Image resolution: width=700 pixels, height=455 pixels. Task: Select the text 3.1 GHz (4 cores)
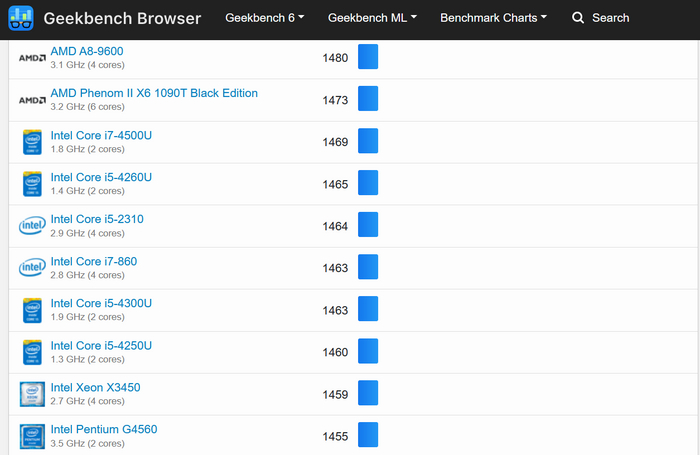pos(88,65)
